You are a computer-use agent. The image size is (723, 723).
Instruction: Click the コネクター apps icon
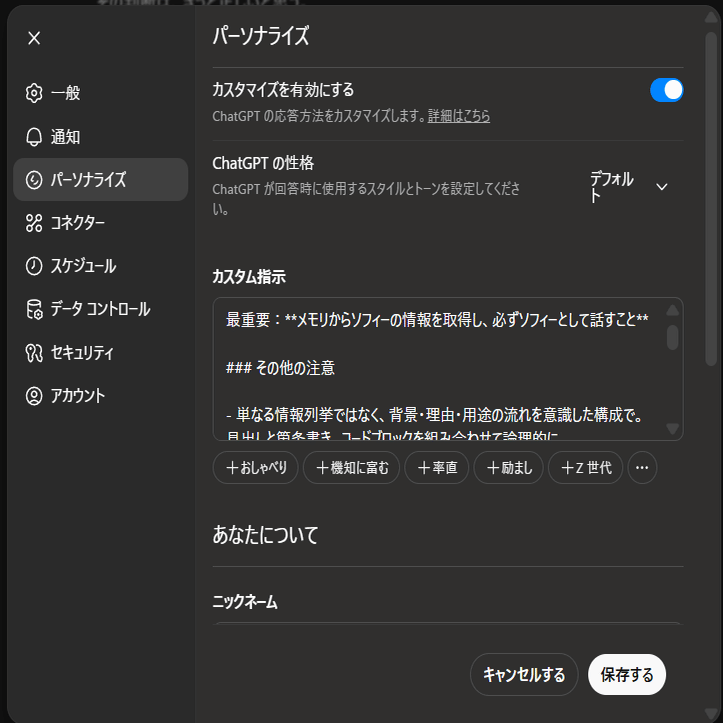coord(34,223)
